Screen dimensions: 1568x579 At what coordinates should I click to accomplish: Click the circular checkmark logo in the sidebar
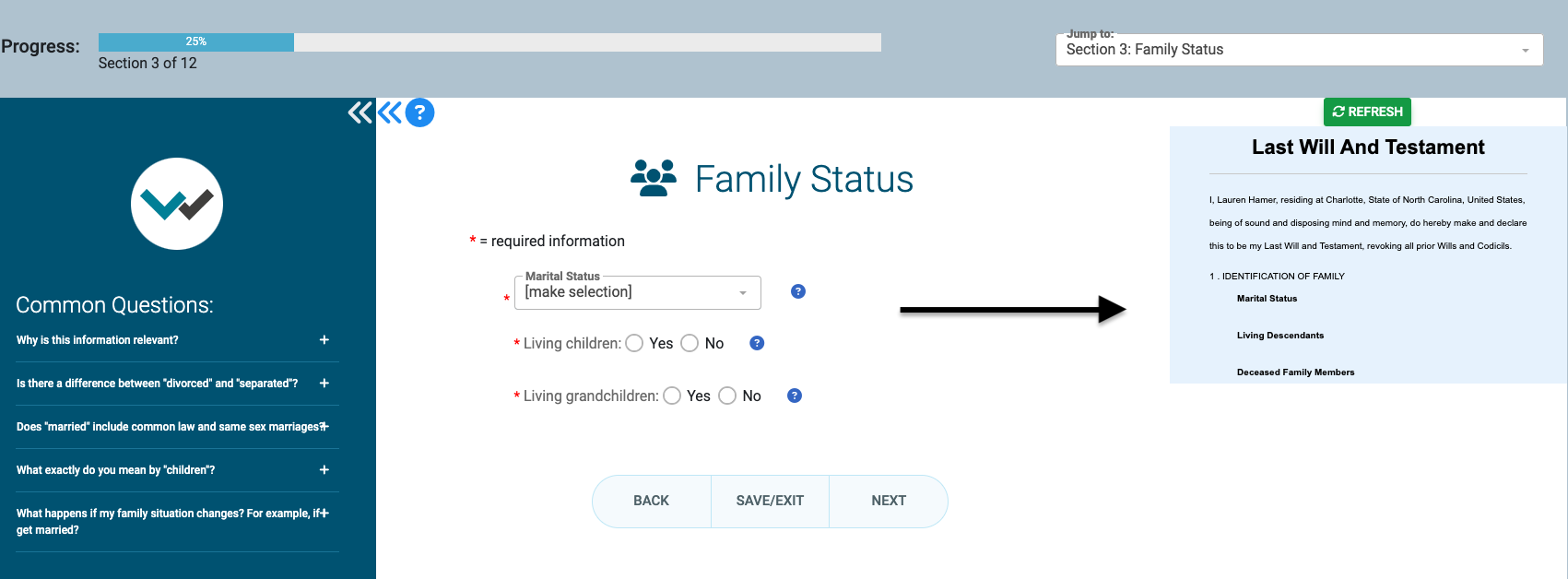click(x=176, y=203)
